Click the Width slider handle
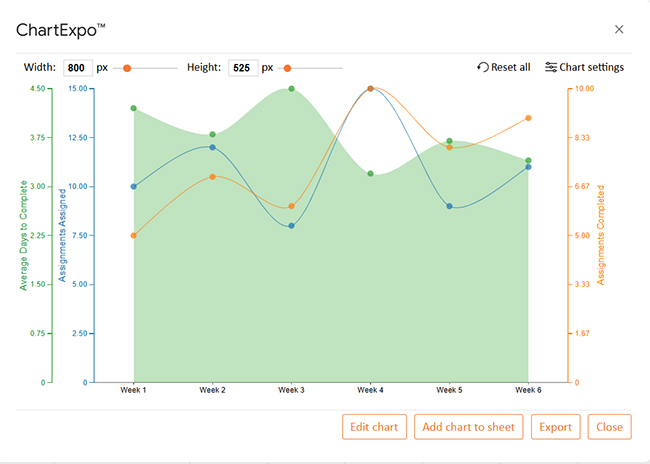This screenshot has height=464, width=650. (127, 68)
